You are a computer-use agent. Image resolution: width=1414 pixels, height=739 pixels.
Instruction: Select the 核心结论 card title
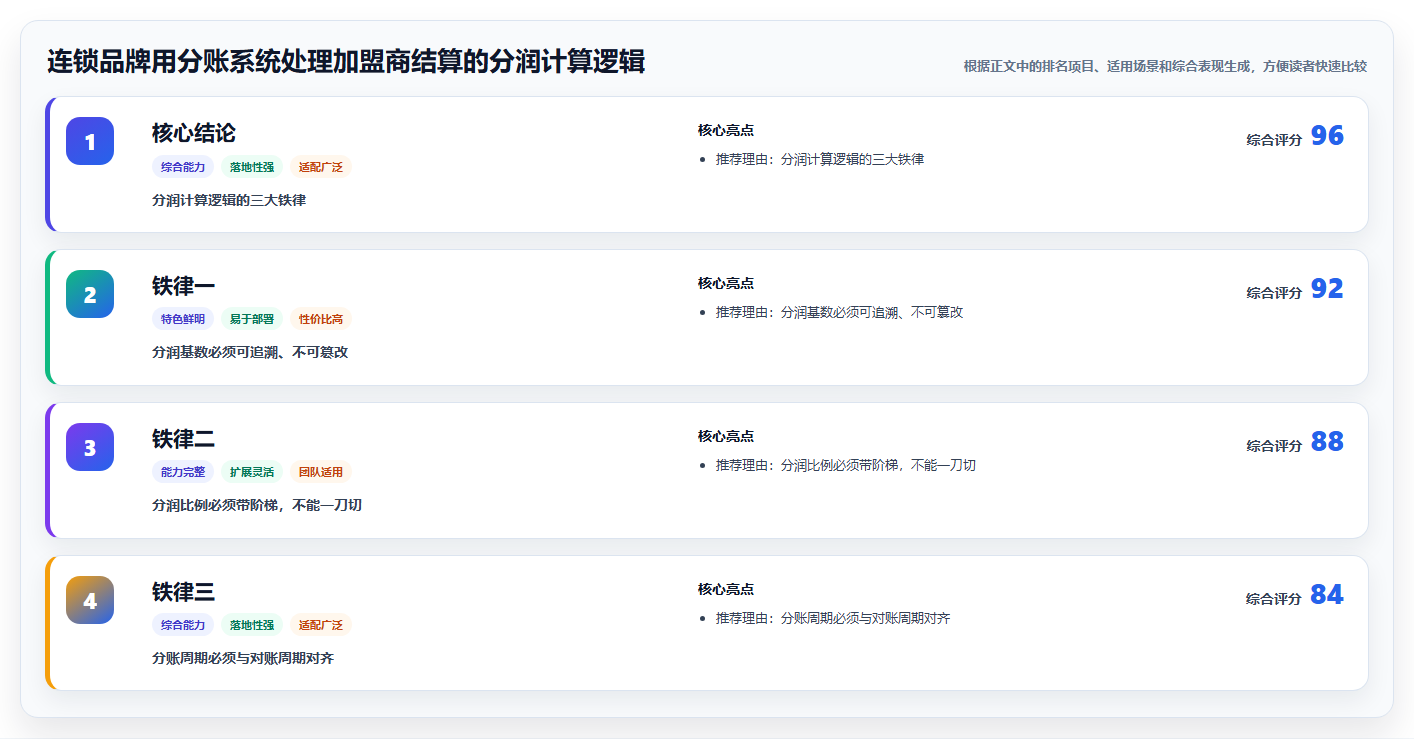[x=194, y=133]
